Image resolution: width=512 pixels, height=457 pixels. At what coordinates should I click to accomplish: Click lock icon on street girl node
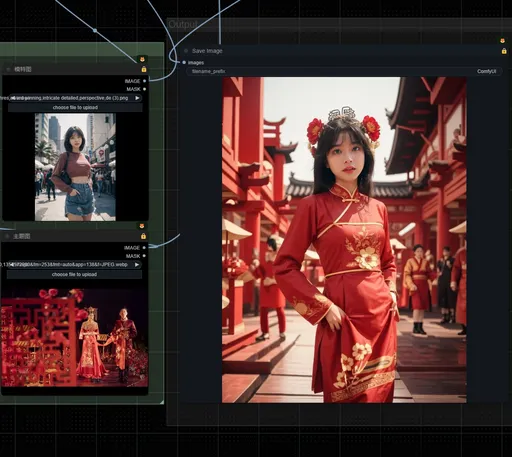tap(144, 69)
